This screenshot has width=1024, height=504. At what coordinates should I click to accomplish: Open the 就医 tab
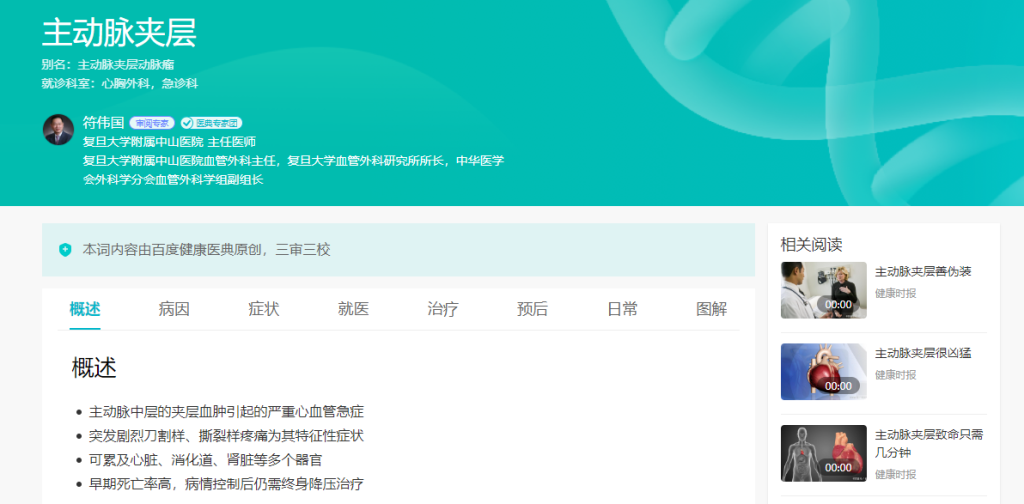[353, 309]
